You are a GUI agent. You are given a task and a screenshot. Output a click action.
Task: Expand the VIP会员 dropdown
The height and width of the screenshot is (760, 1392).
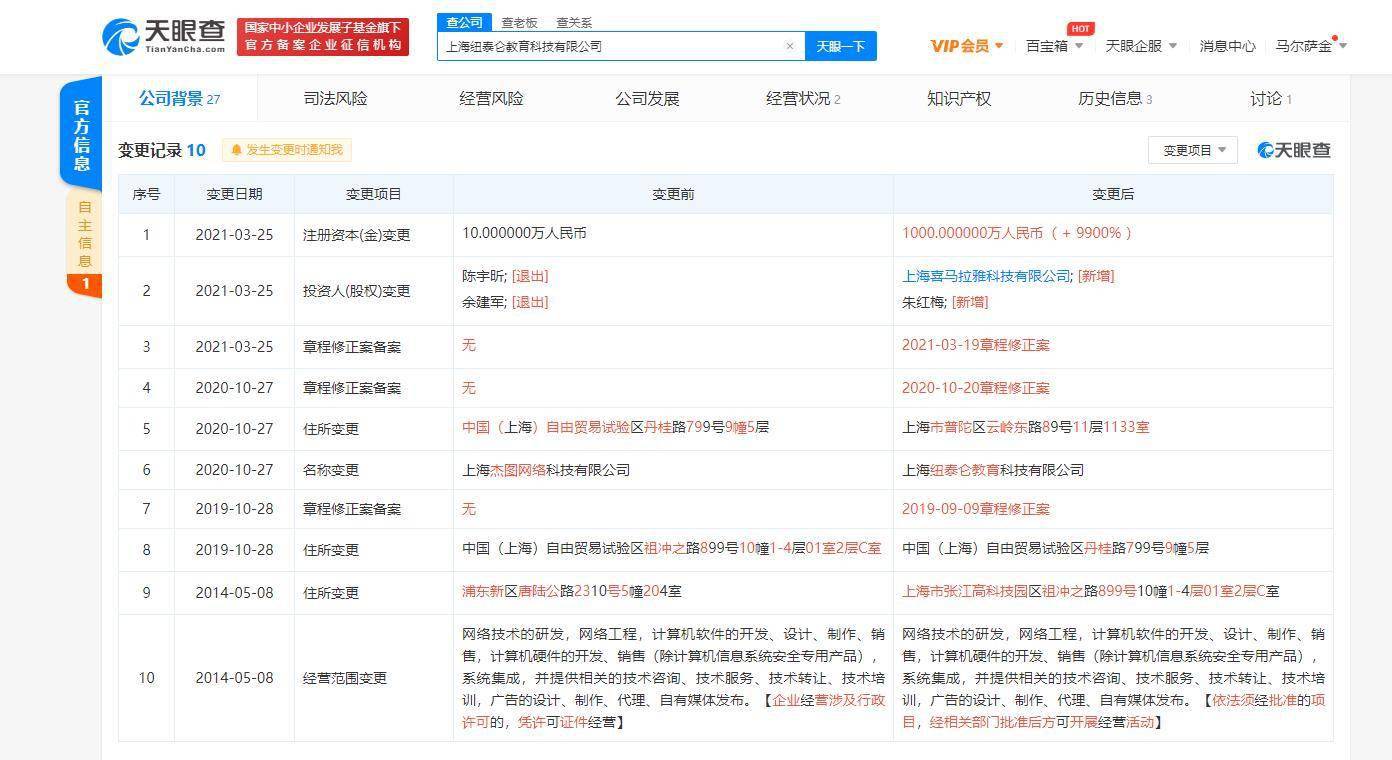click(x=966, y=46)
